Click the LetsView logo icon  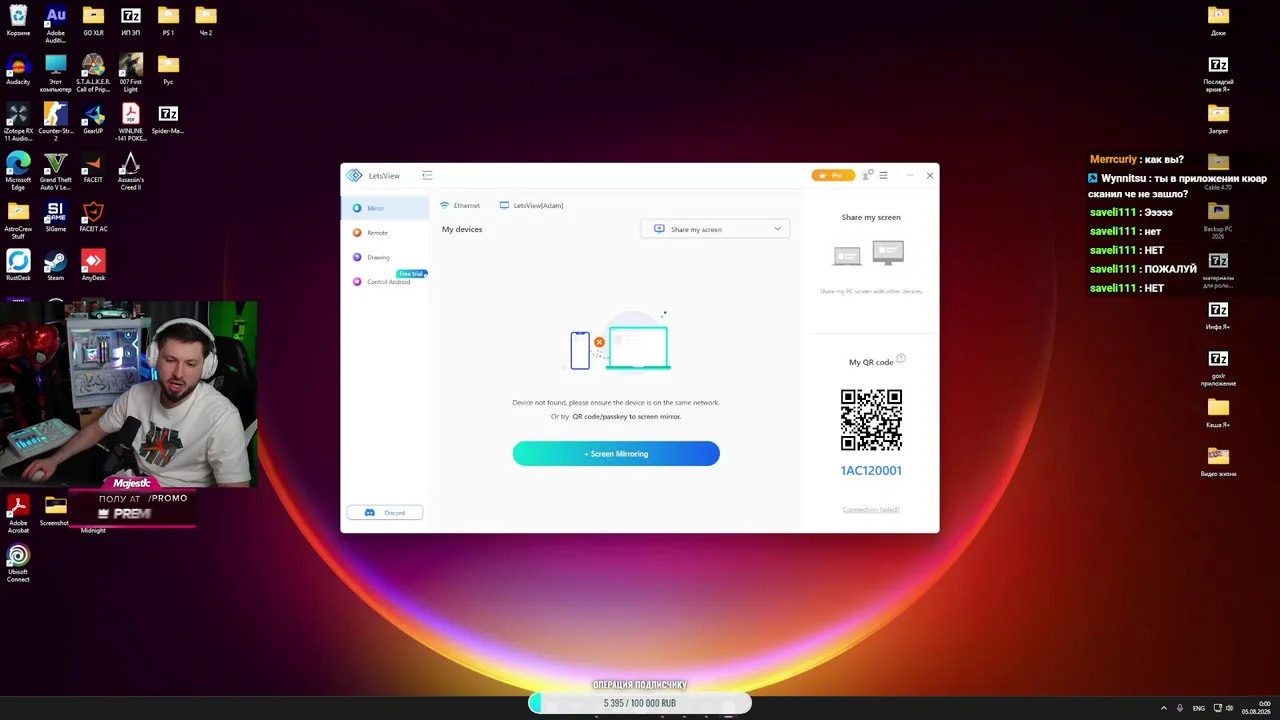coord(354,176)
